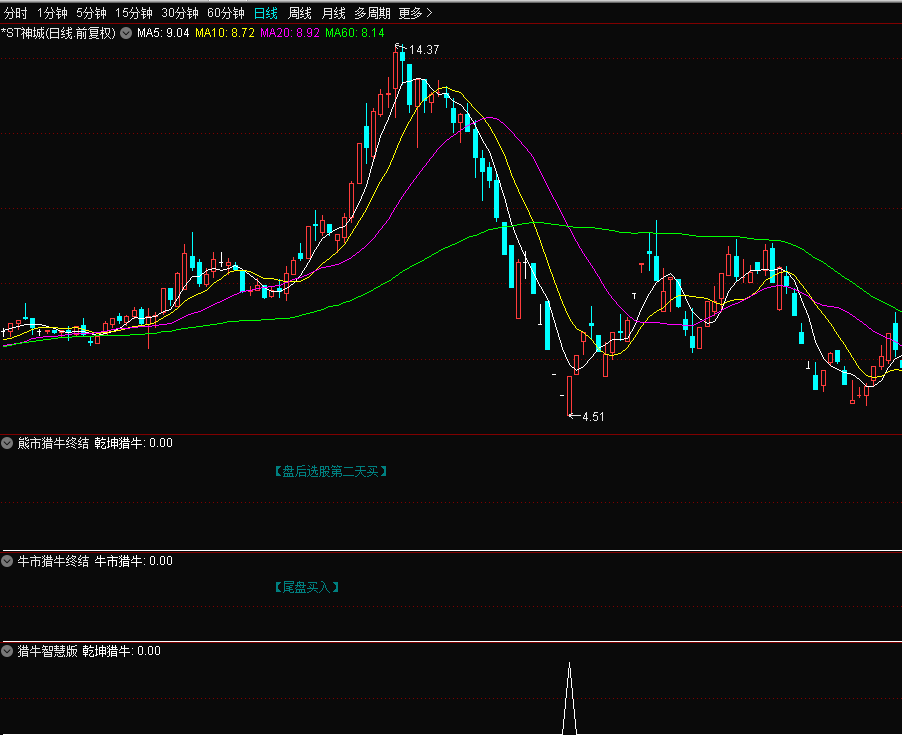Screen dimensions: 902x735
Task: Select the 60分钟 period tab
Action: pos(226,13)
